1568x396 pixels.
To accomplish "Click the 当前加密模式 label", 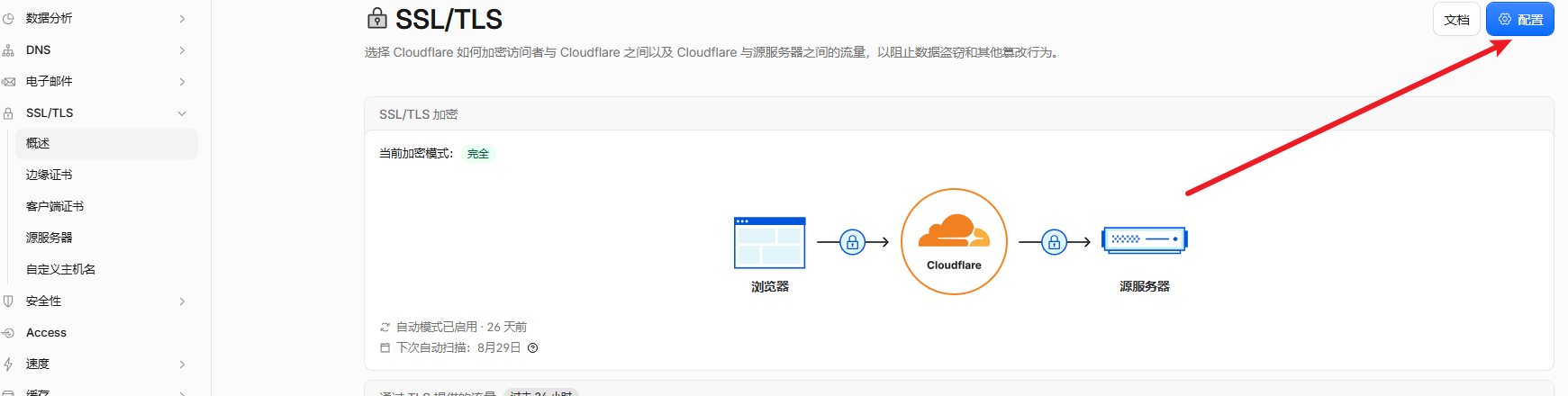I will click(x=416, y=154).
